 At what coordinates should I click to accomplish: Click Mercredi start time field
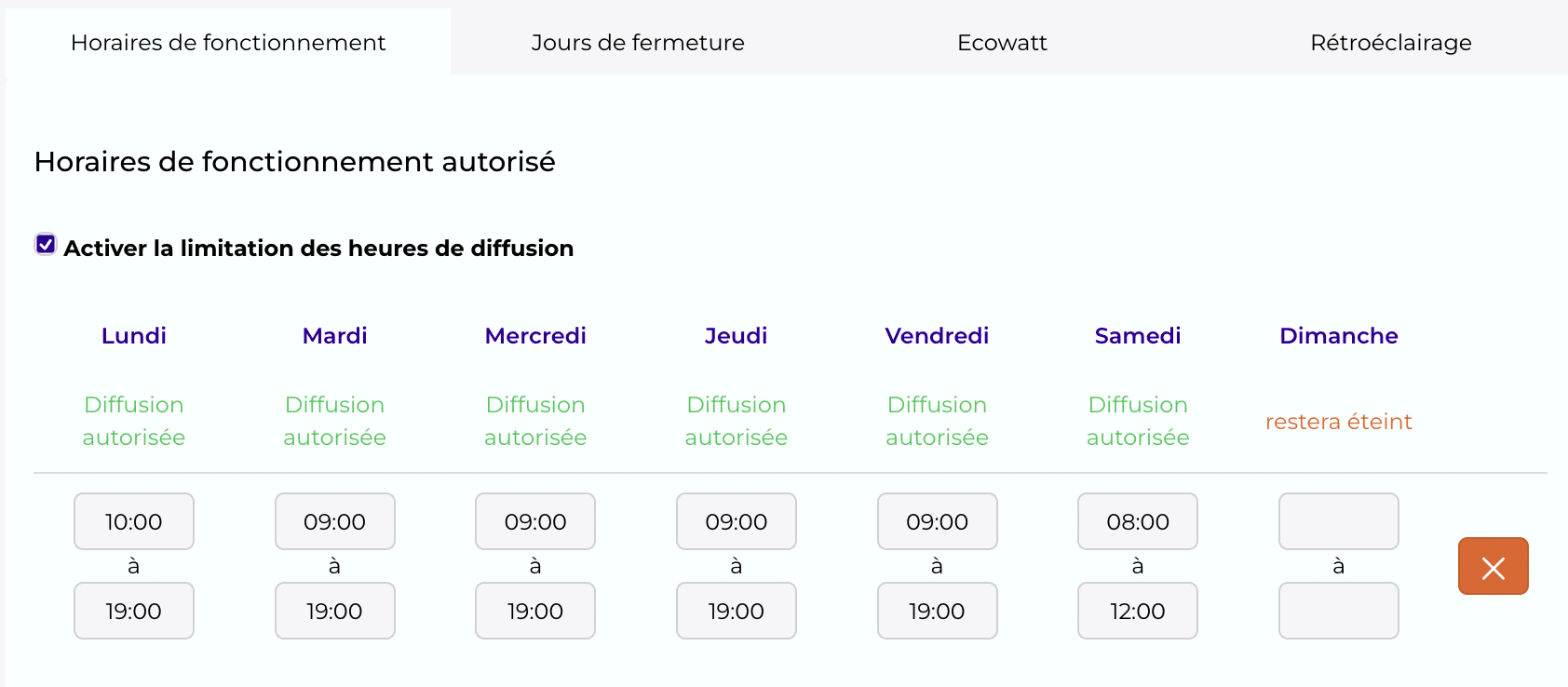(x=535, y=521)
